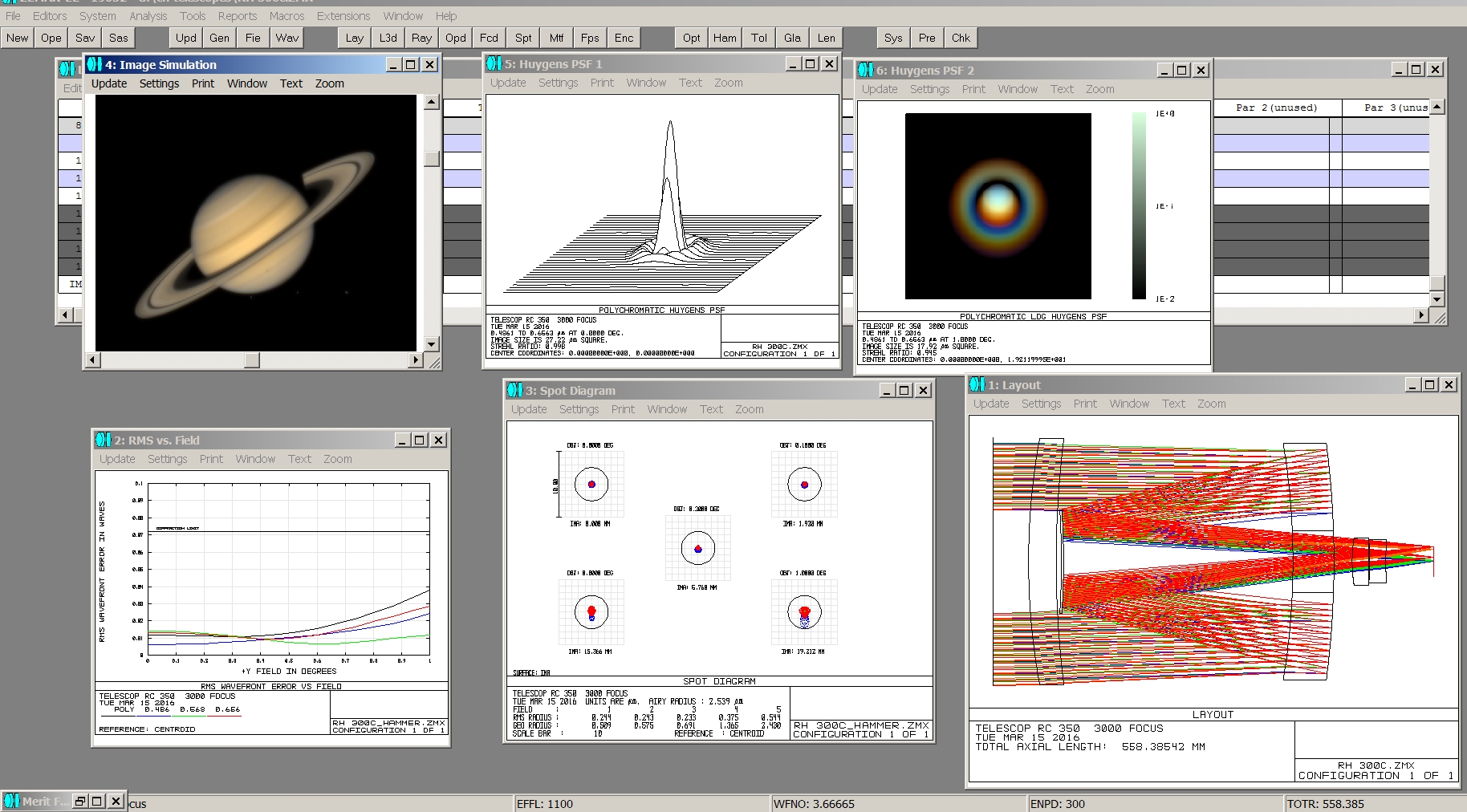
Task: Click scroll-down arrow in lens editor window
Action: click(x=1437, y=298)
